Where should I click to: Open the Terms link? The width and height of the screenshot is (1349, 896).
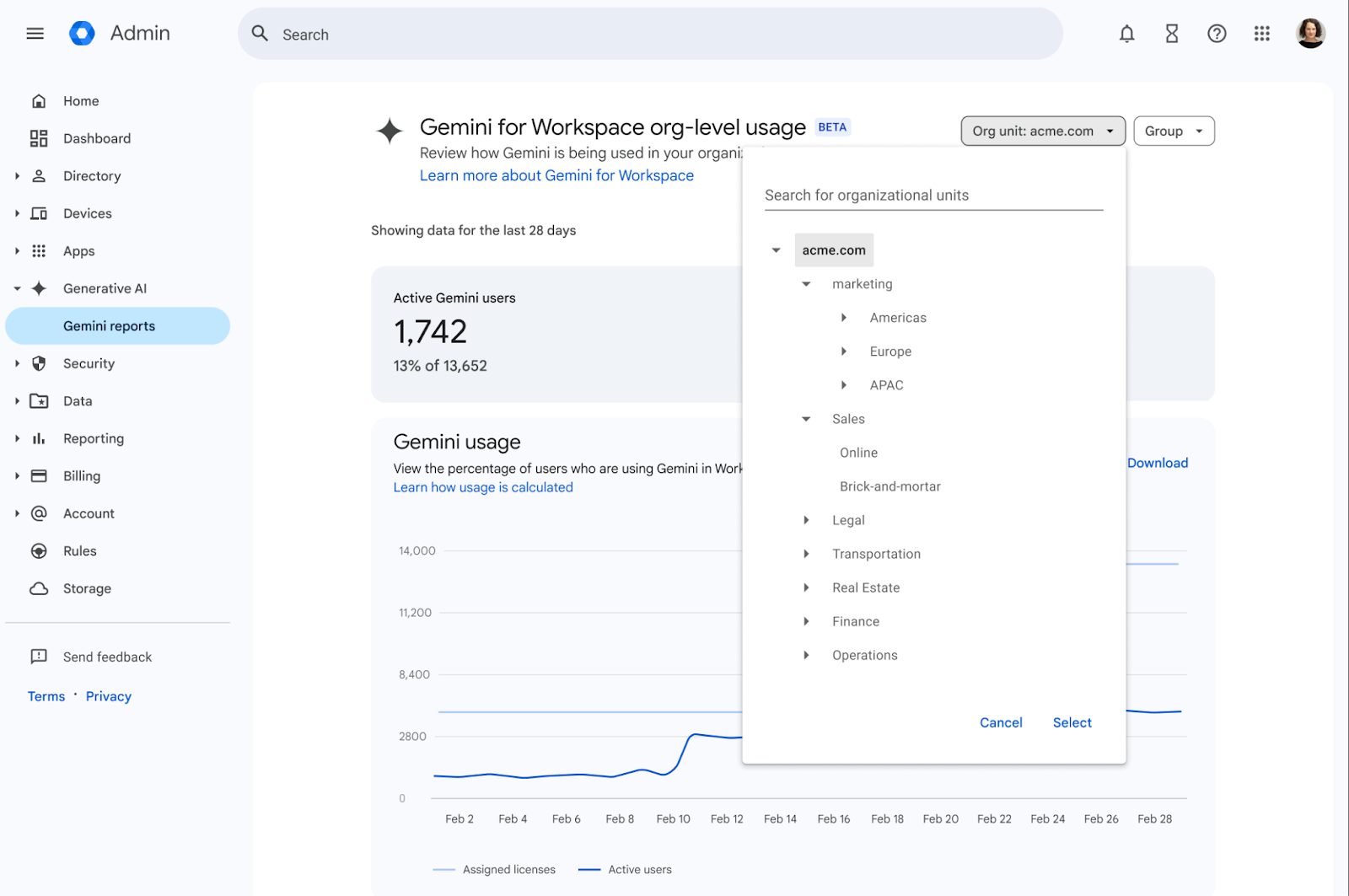point(46,696)
